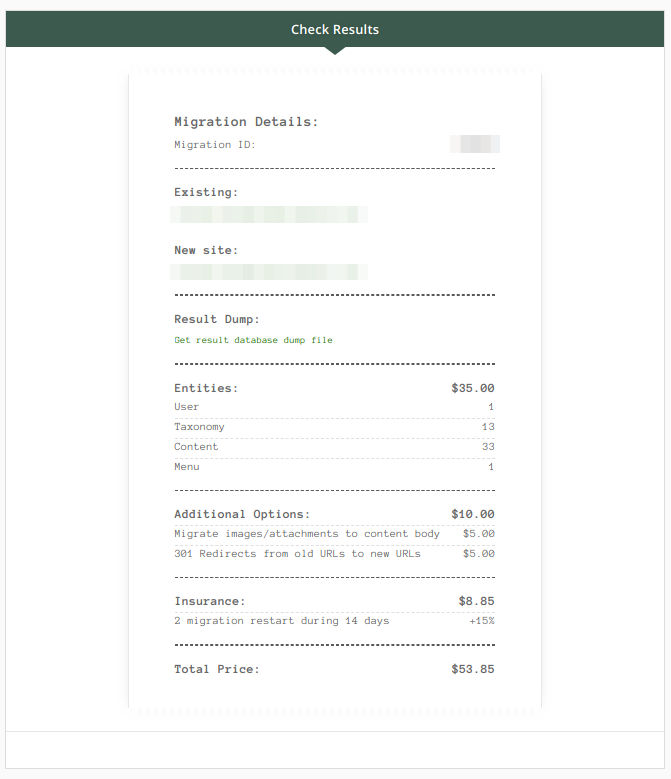
Task: Select the Menu entity row
Action: coord(334,467)
